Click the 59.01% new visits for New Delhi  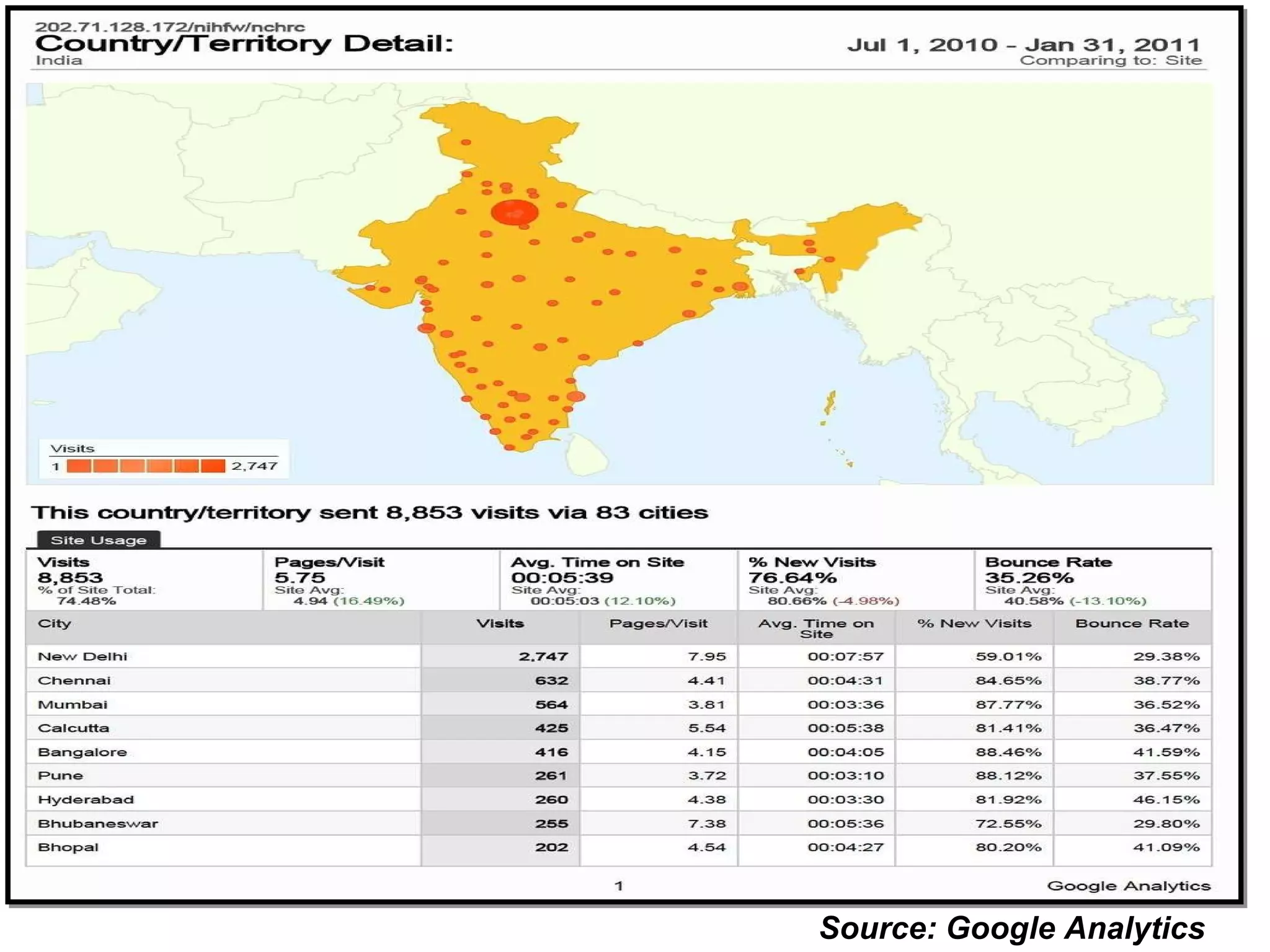tap(1008, 656)
